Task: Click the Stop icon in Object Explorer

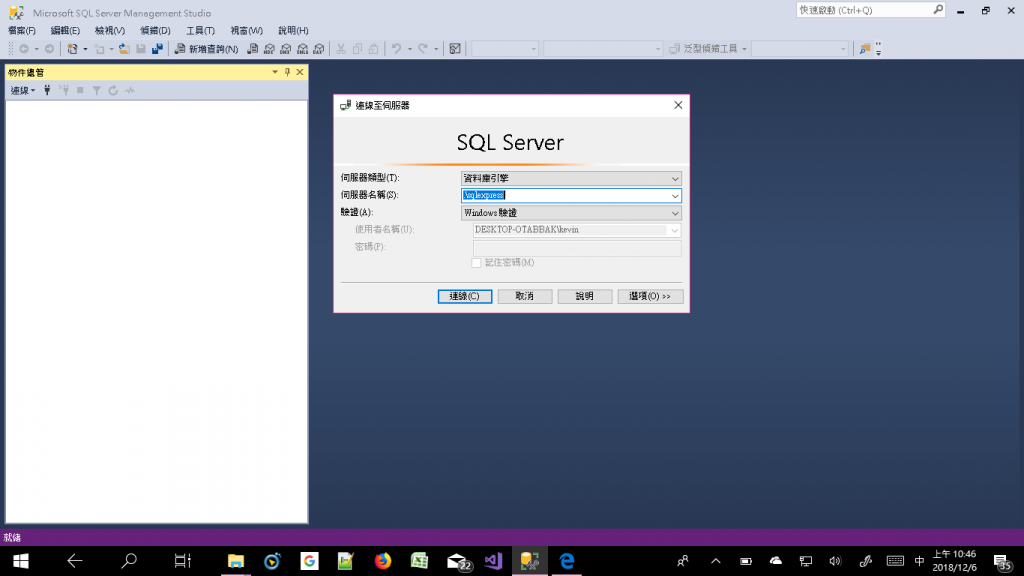Action: 80,90
